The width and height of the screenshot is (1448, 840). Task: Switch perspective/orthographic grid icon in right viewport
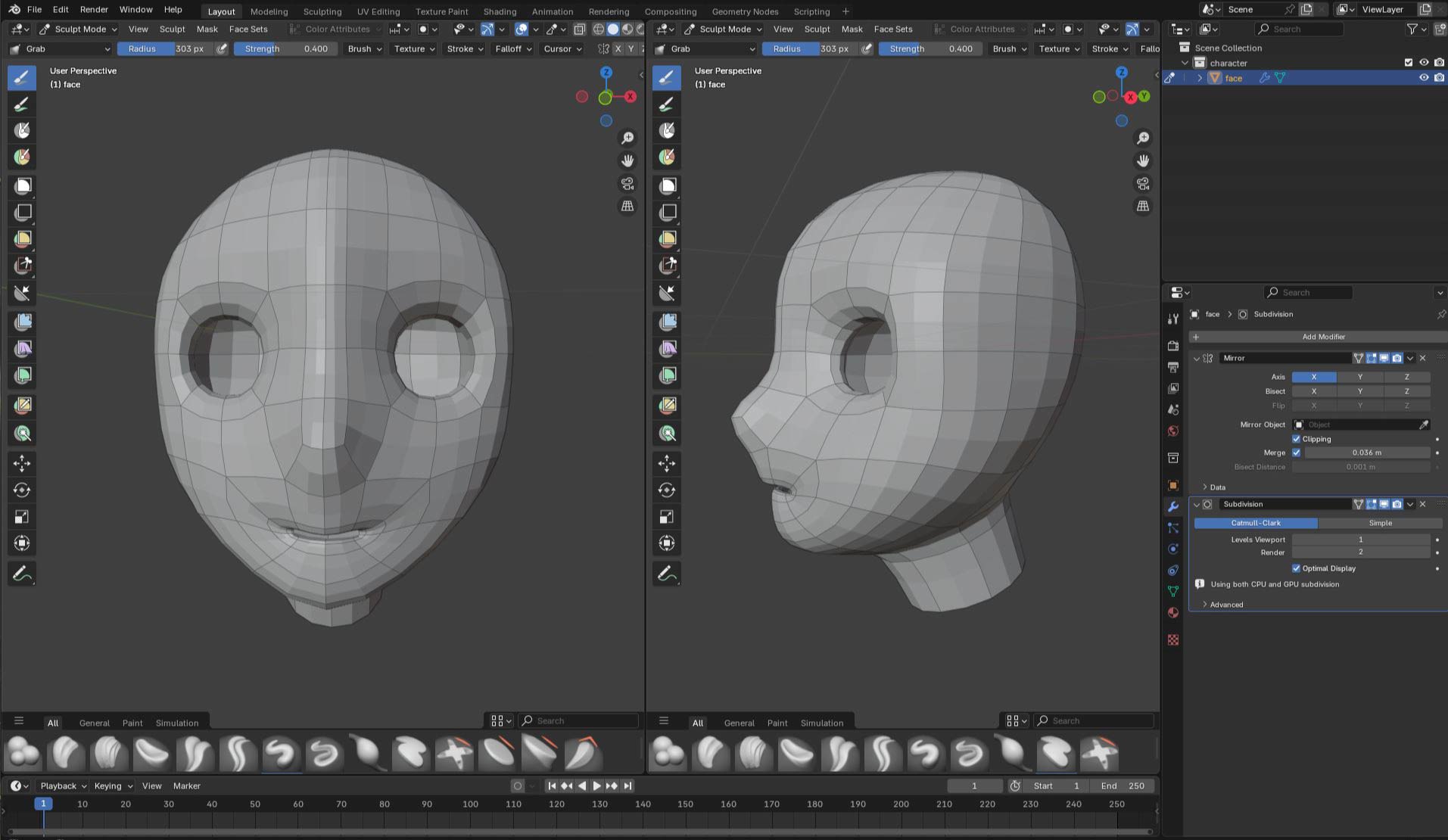pyautogui.click(x=1143, y=206)
